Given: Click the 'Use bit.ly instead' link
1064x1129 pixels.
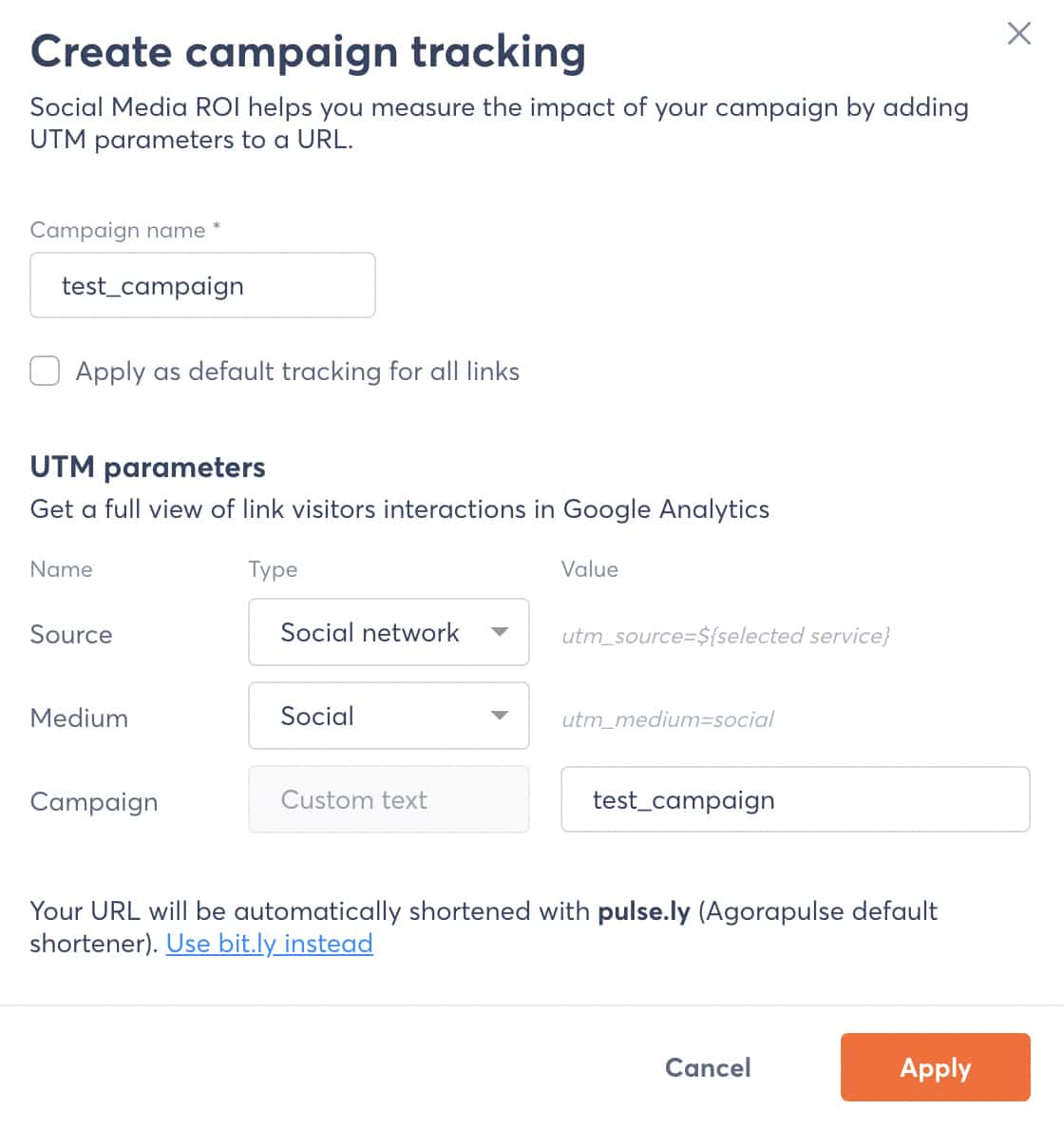Looking at the screenshot, I should (x=269, y=944).
